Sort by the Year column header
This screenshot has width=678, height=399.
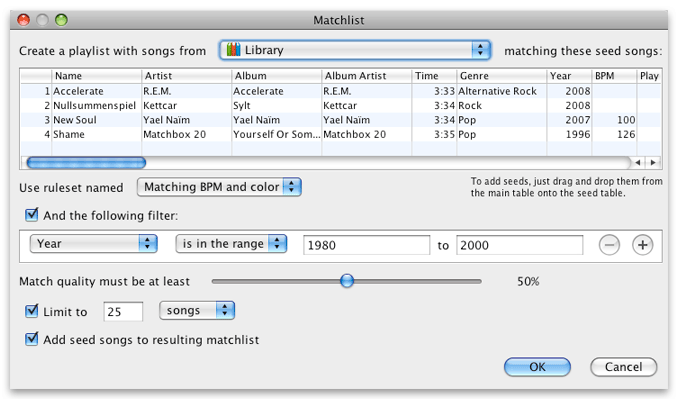569,76
